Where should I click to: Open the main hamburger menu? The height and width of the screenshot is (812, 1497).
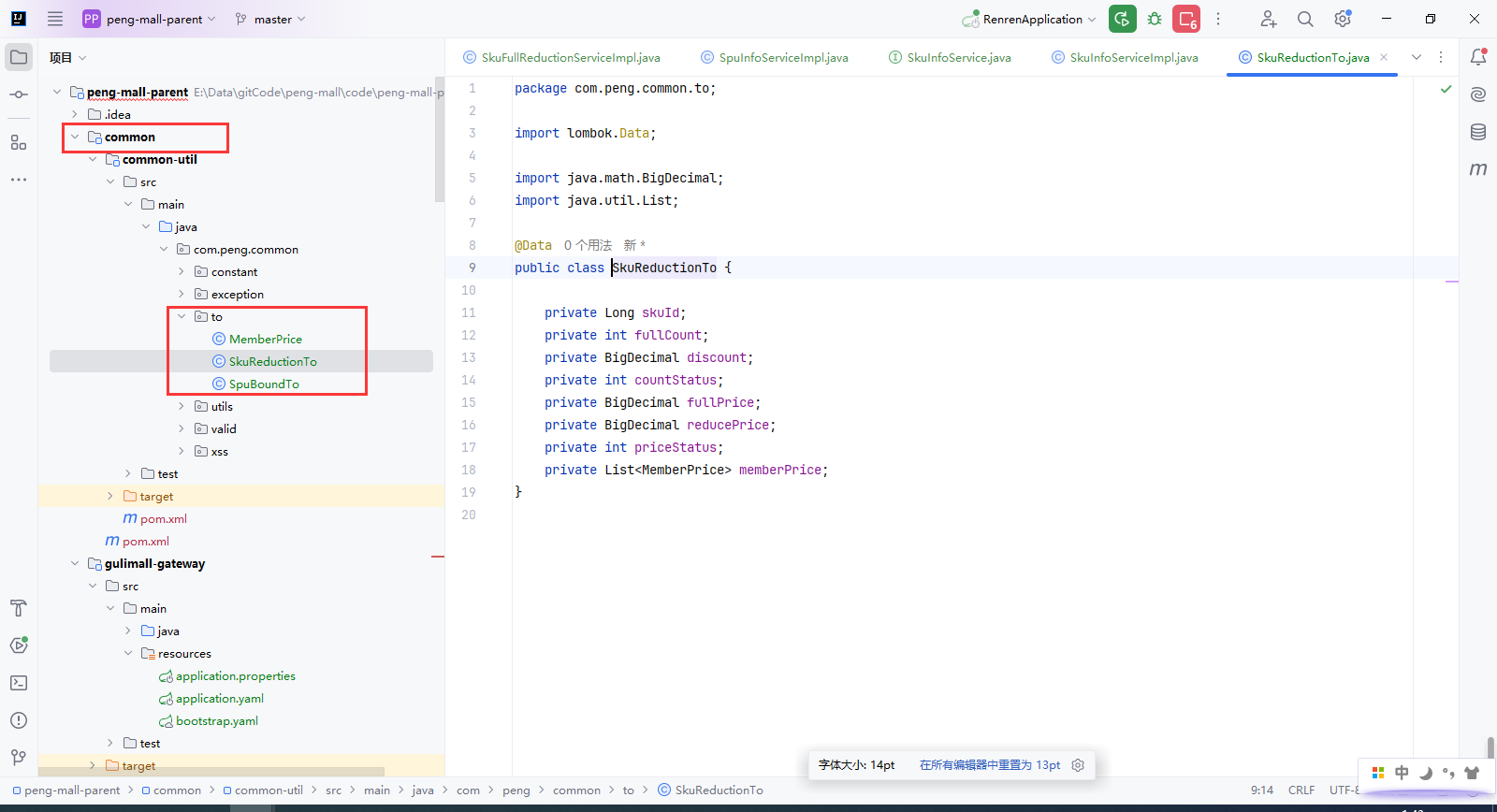(55, 19)
